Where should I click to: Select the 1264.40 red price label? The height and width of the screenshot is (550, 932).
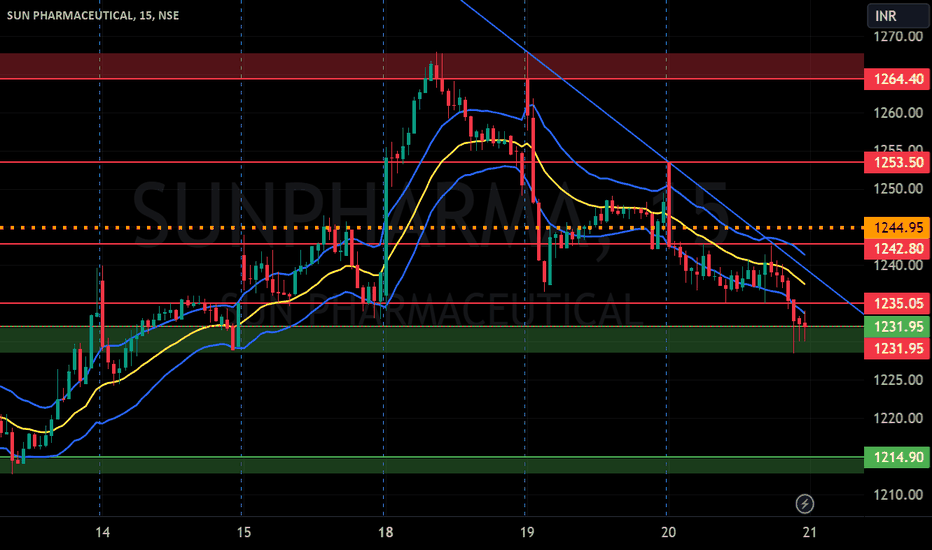click(x=897, y=79)
